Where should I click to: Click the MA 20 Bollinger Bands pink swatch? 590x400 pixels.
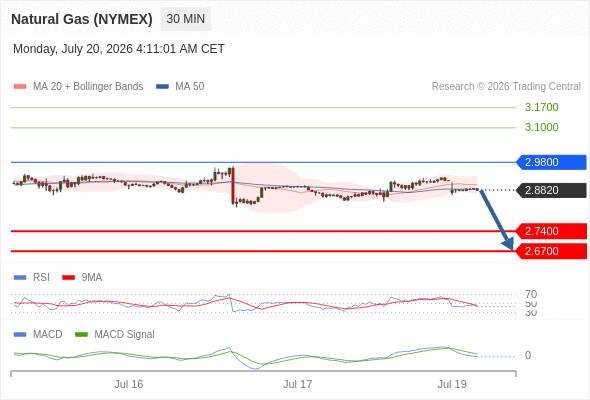click(x=20, y=87)
